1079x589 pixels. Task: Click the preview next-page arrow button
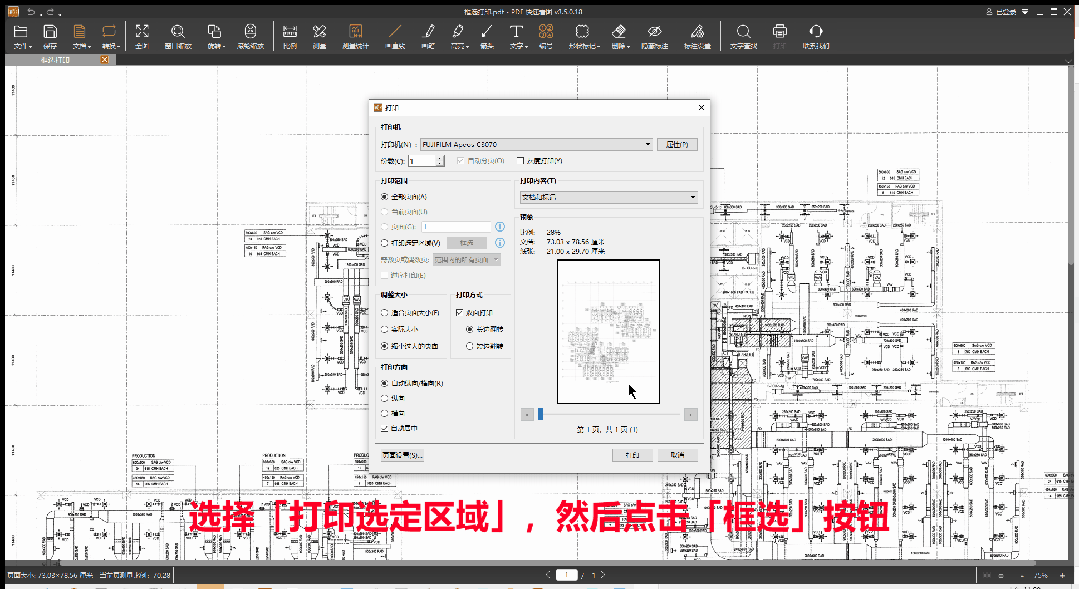click(691, 414)
